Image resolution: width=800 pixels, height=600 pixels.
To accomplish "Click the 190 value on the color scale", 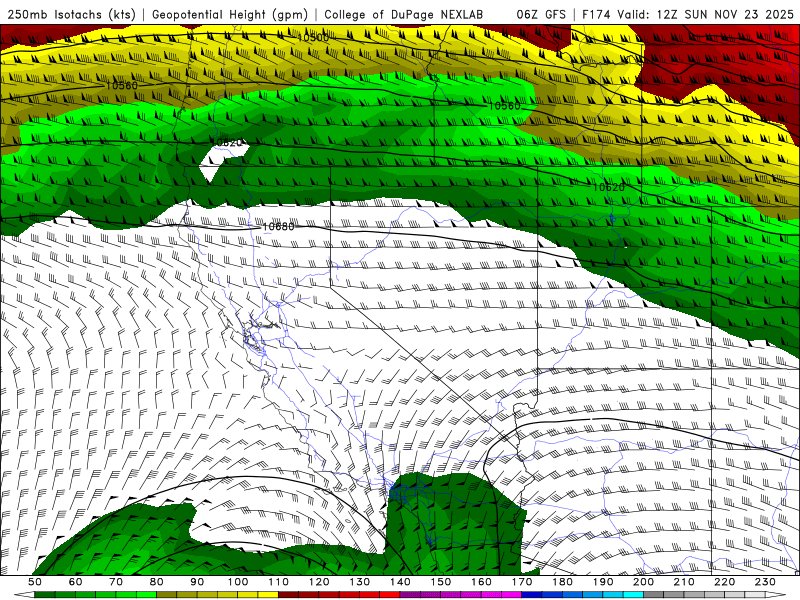I will 603,582.
